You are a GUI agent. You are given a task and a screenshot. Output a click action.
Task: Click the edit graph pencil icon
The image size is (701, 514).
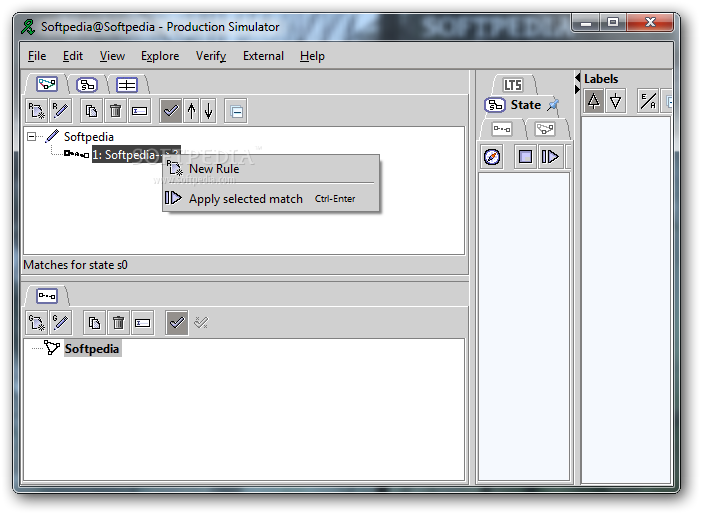pos(60,322)
